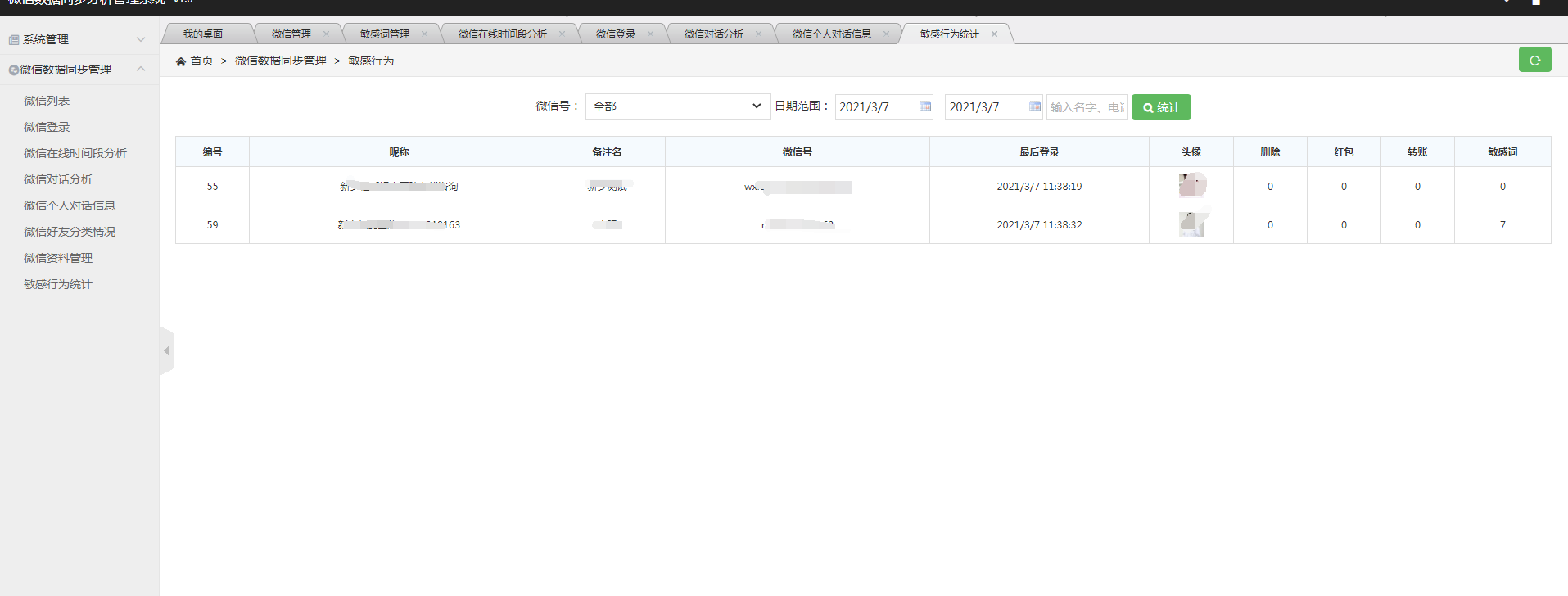
Task: Click login time 2021/3/7 11:38:32
Action: [x=1040, y=224]
